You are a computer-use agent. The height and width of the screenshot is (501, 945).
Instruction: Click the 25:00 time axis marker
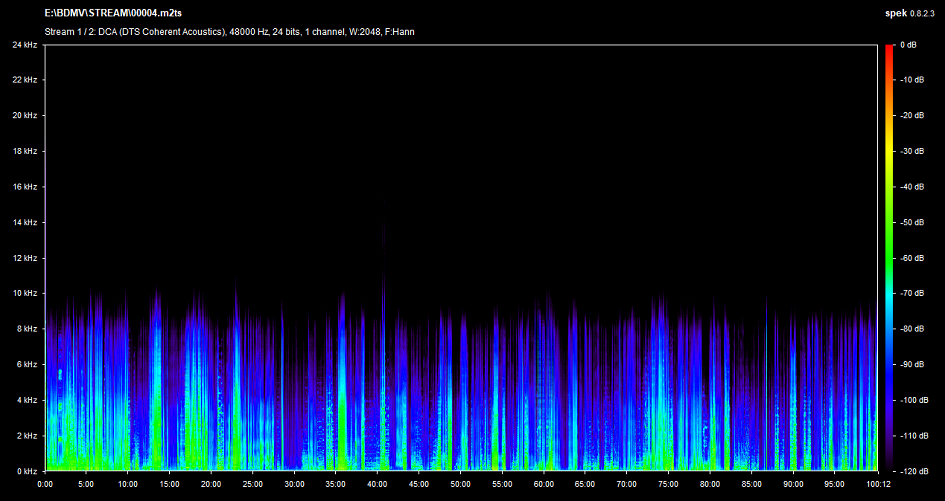click(252, 484)
